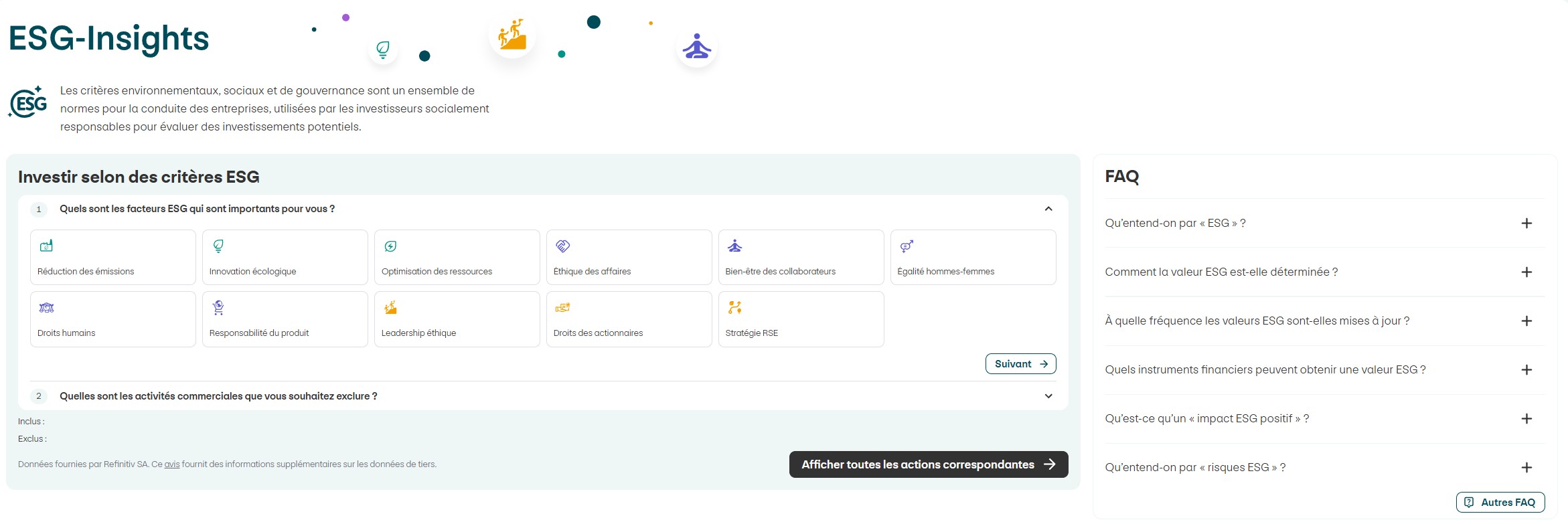1568x524 pixels.
Task: Click the Leadership éthique icon
Action: pyautogui.click(x=390, y=308)
